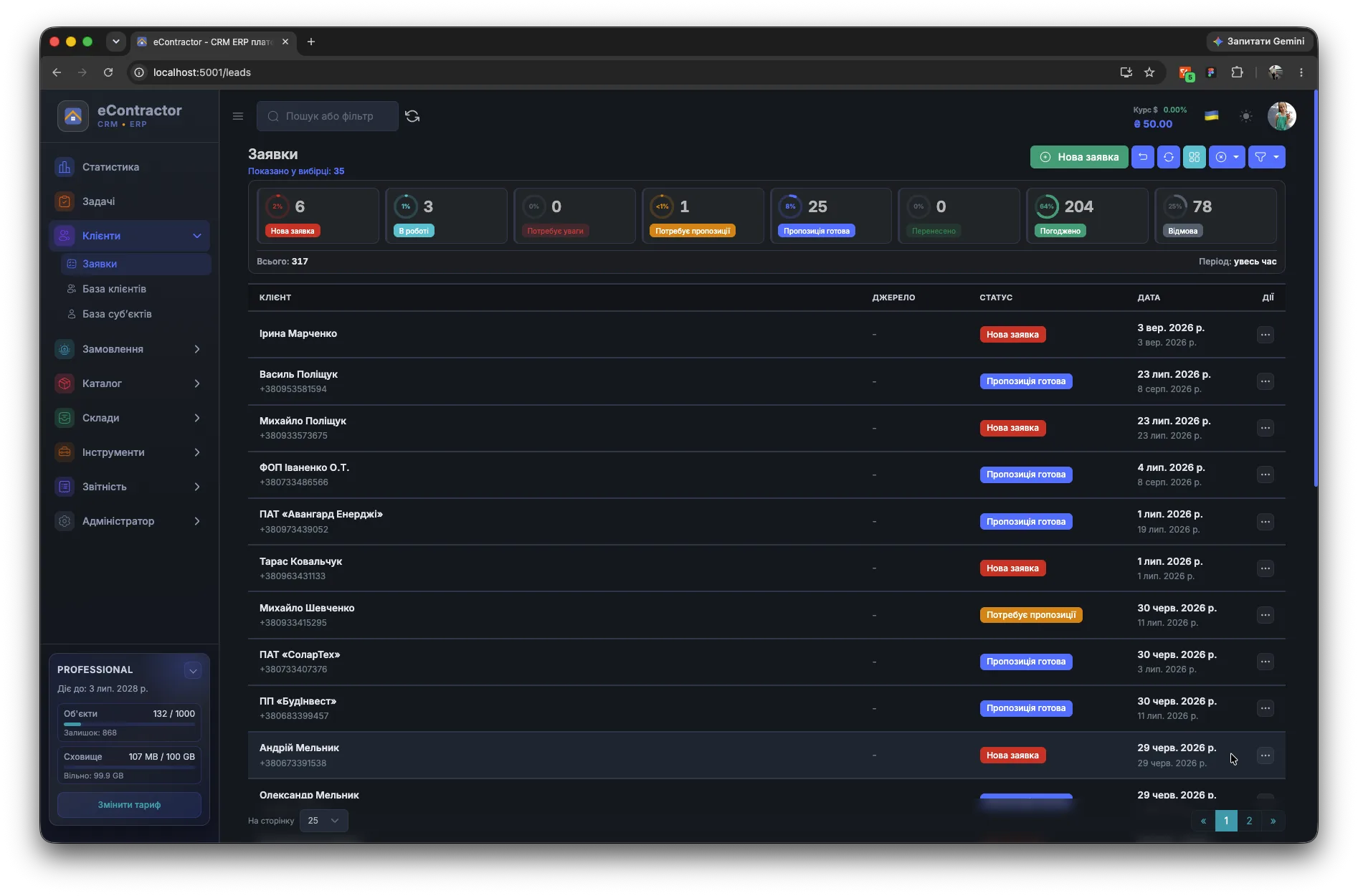Click the eContractor logo icon
The image size is (1358, 896).
pyautogui.click(x=73, y=116)
